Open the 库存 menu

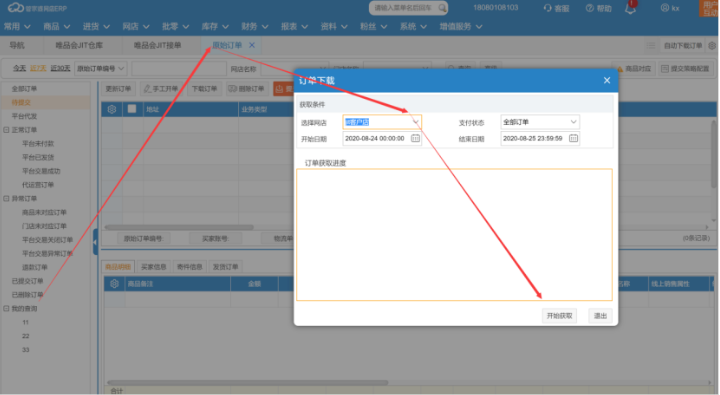pyautogui.click(x=215, y=27)
